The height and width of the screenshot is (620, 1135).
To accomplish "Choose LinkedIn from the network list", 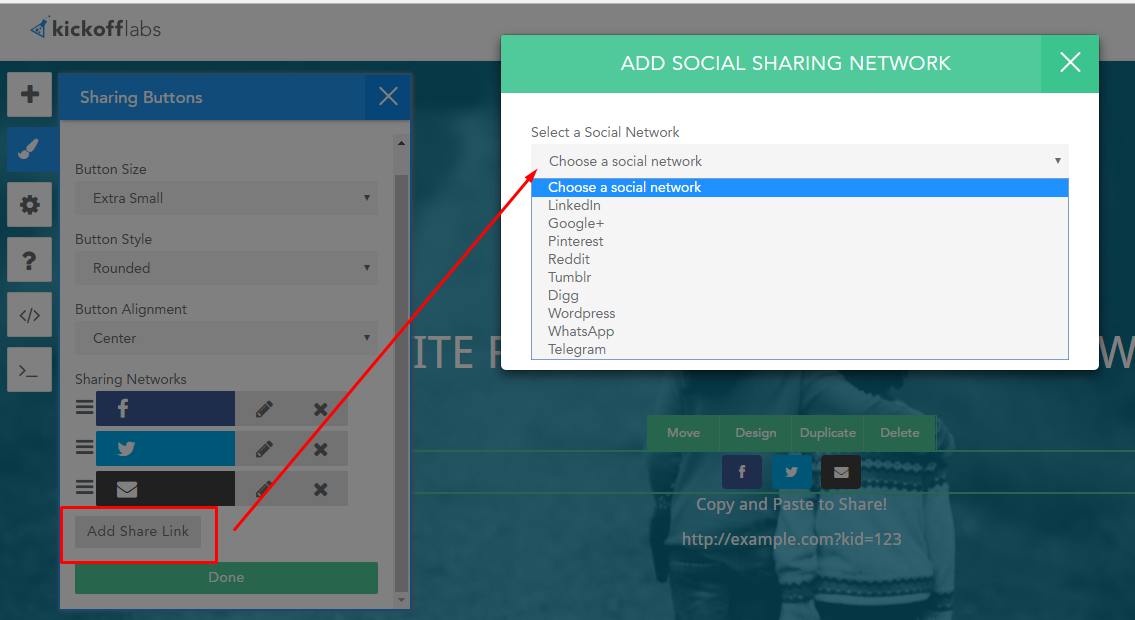I will click(x=800, y=205).
